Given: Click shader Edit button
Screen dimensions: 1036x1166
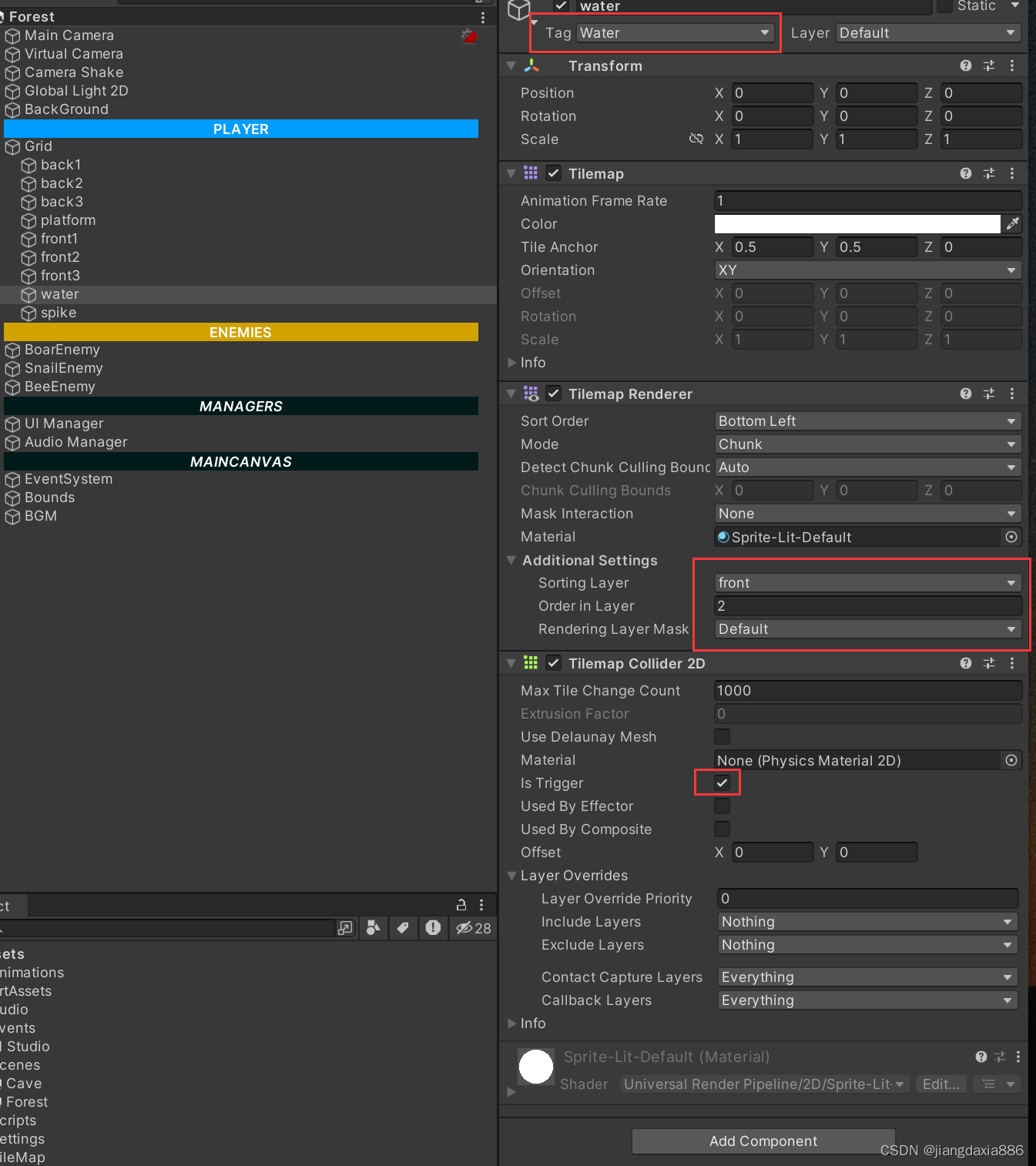Looking at the screenshot, I should click(940, 1084).
